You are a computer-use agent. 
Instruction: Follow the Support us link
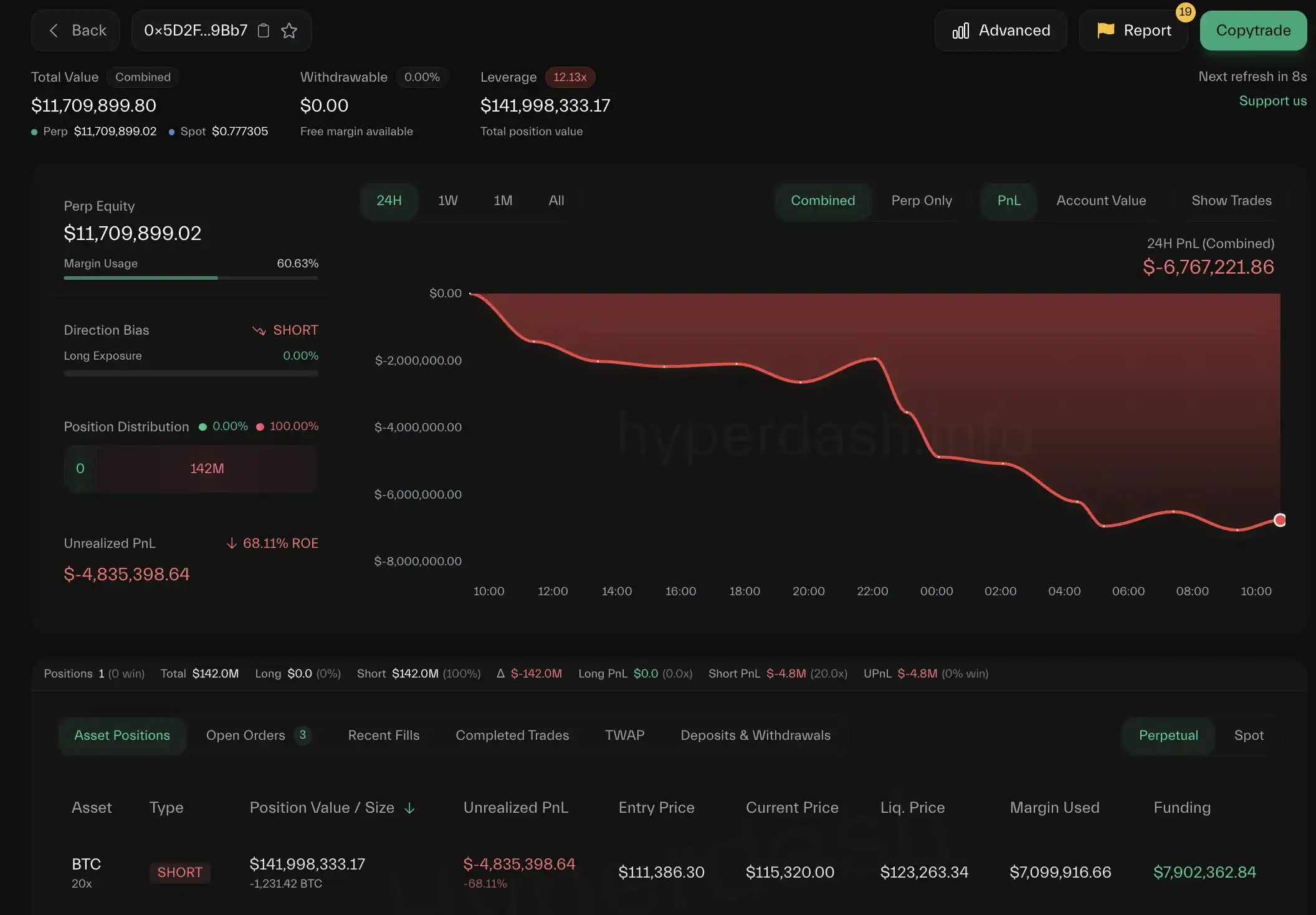[x=1272, y=101]
